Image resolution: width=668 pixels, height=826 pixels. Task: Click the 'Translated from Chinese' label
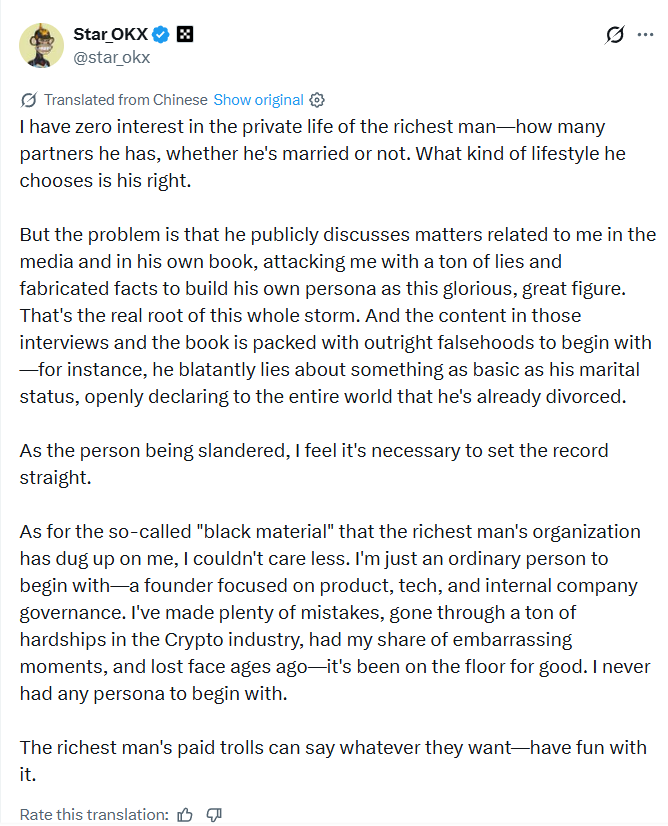[x=126, y=100]
